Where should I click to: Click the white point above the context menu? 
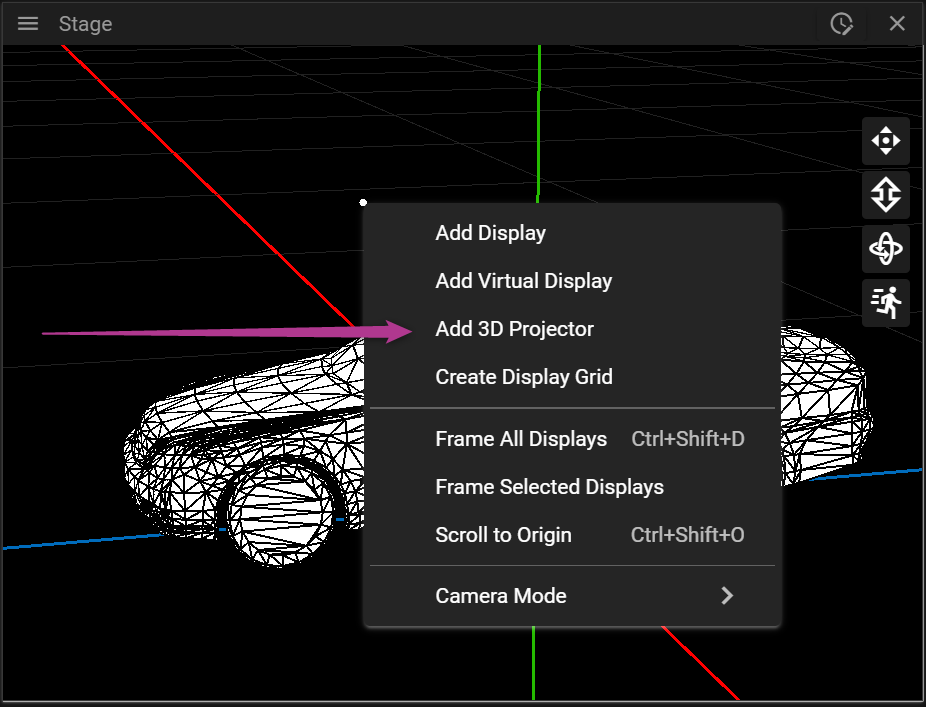[363, 202]
